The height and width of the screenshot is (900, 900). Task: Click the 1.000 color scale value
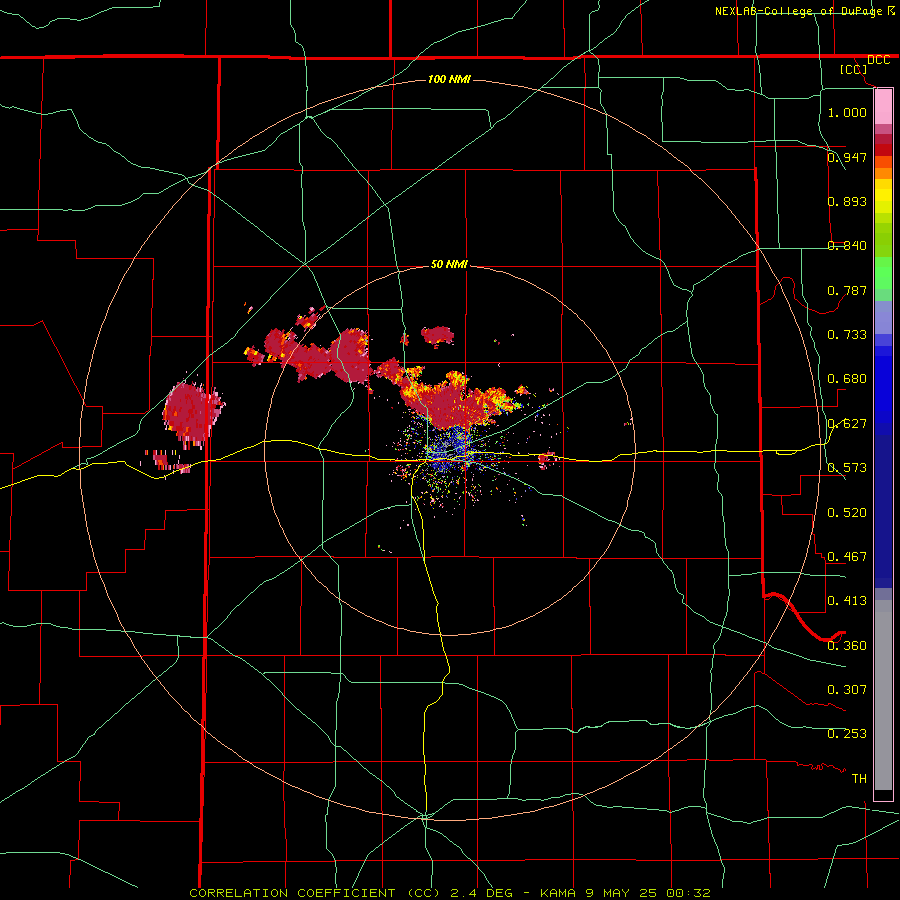[847, 112]
